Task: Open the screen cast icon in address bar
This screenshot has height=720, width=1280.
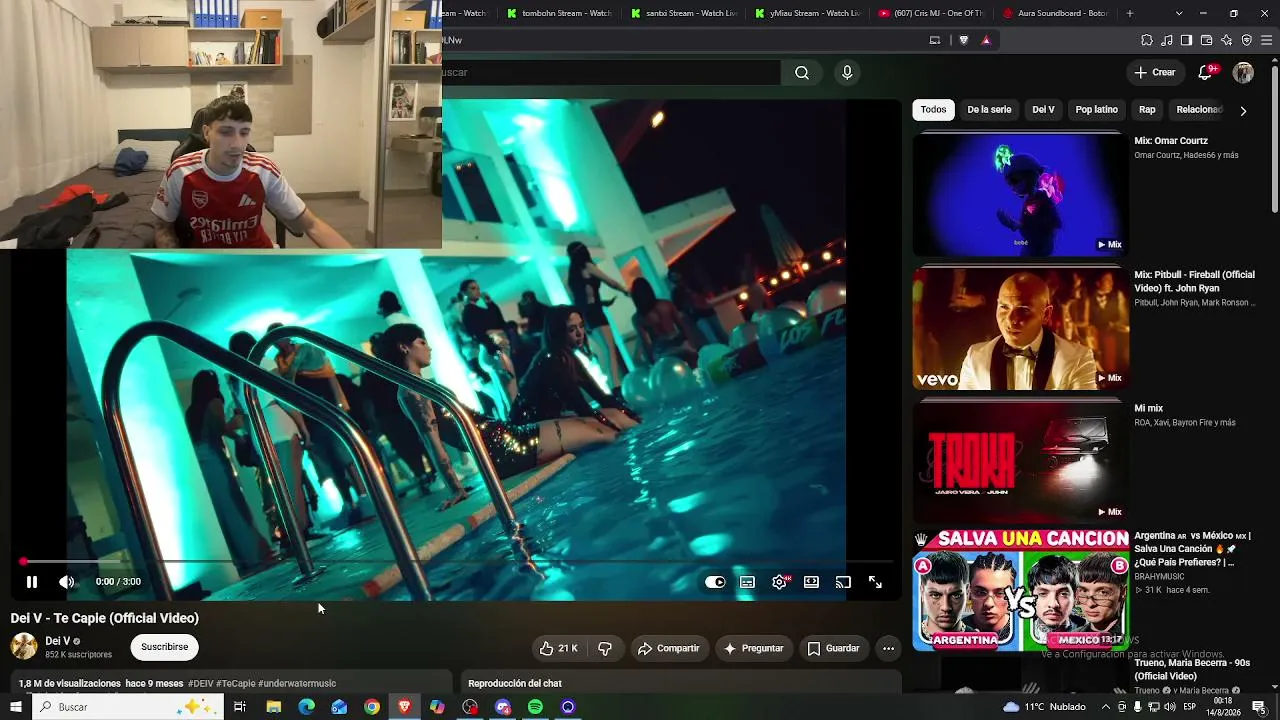Action: click(935, 40)
